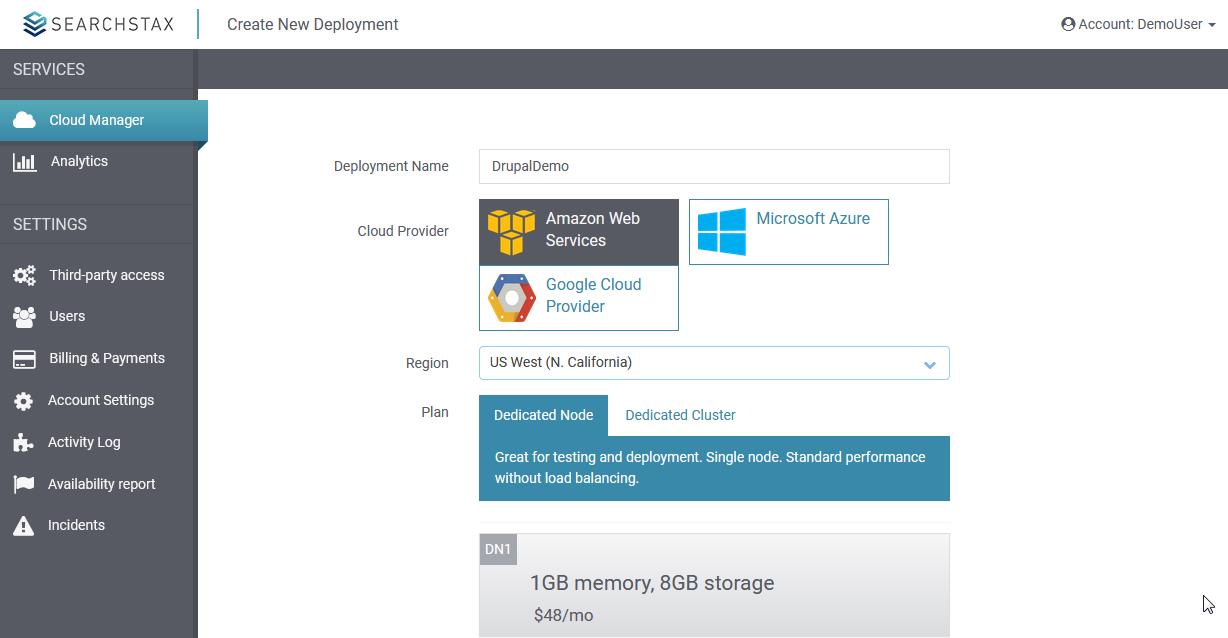Open Account Settings page
Screen dimensions: 1228x638
99,400
